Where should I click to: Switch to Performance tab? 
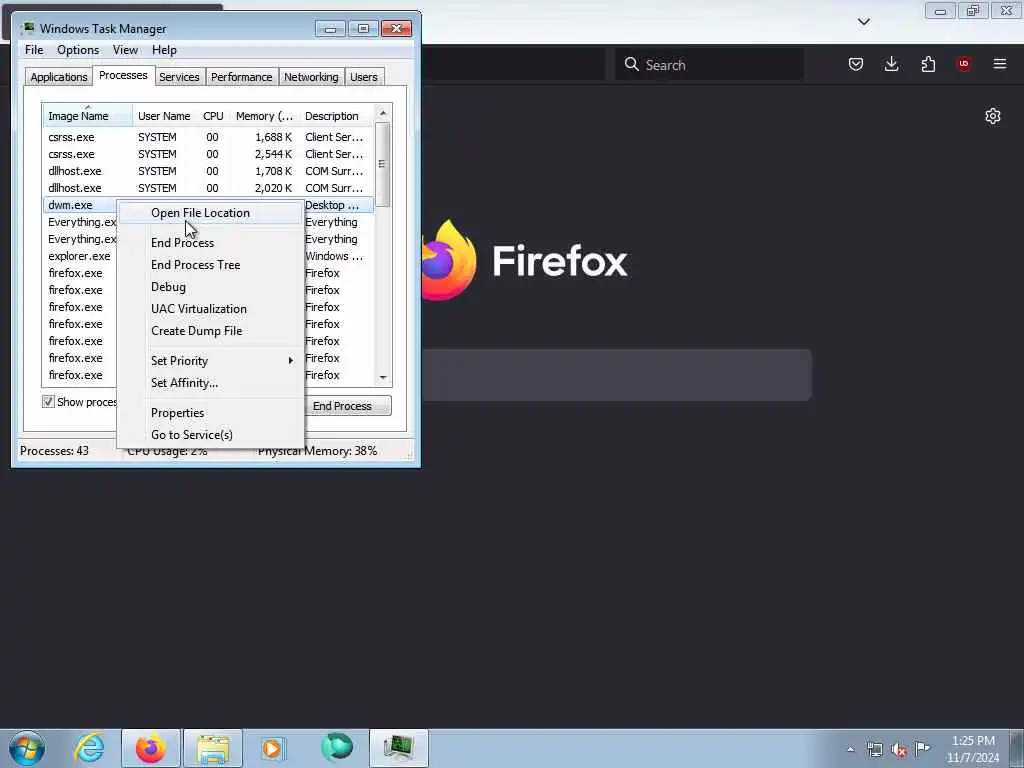[x=242, y=77]
